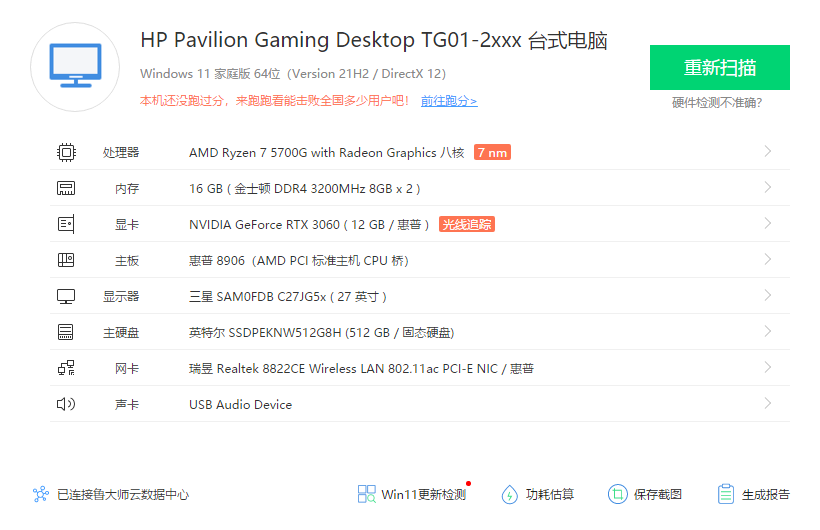
Task: Open 功耗估算 power estimation tool
Action: tap(538, 494)
